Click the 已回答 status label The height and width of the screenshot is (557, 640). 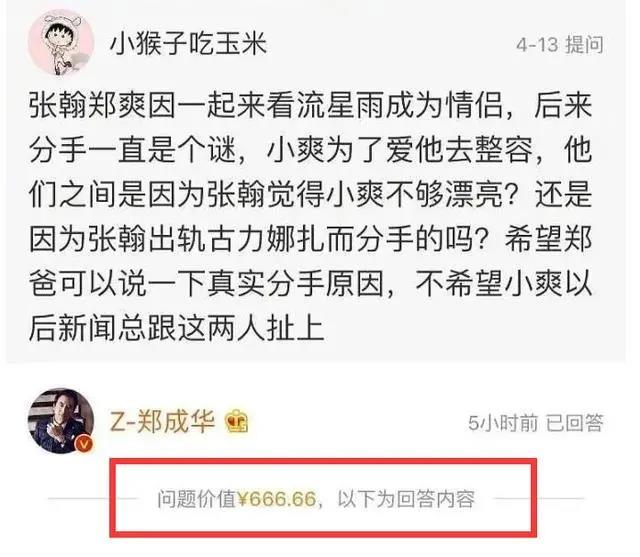(575, 423)
